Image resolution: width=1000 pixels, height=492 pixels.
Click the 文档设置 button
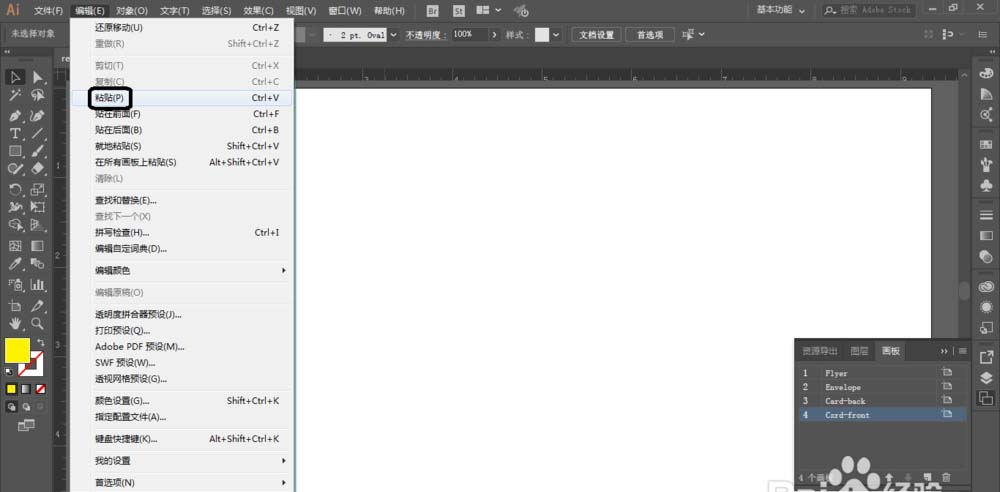pyautogui.click(x=598, y=34)
